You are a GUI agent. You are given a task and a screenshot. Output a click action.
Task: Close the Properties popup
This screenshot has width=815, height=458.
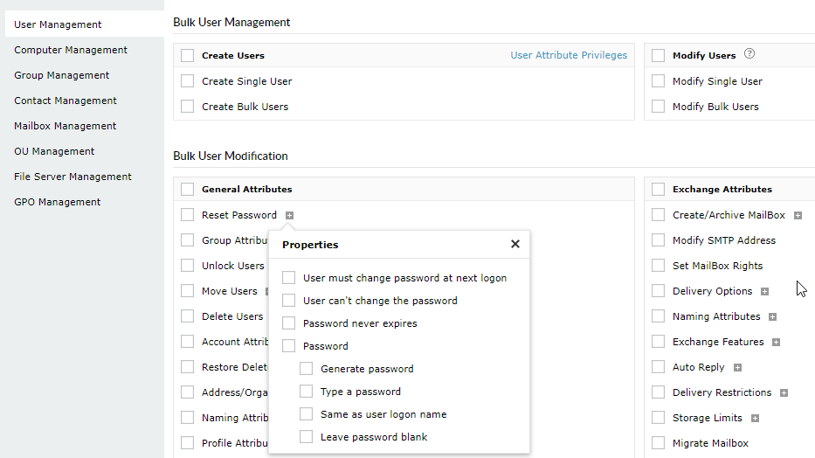(x=515, y=244)
